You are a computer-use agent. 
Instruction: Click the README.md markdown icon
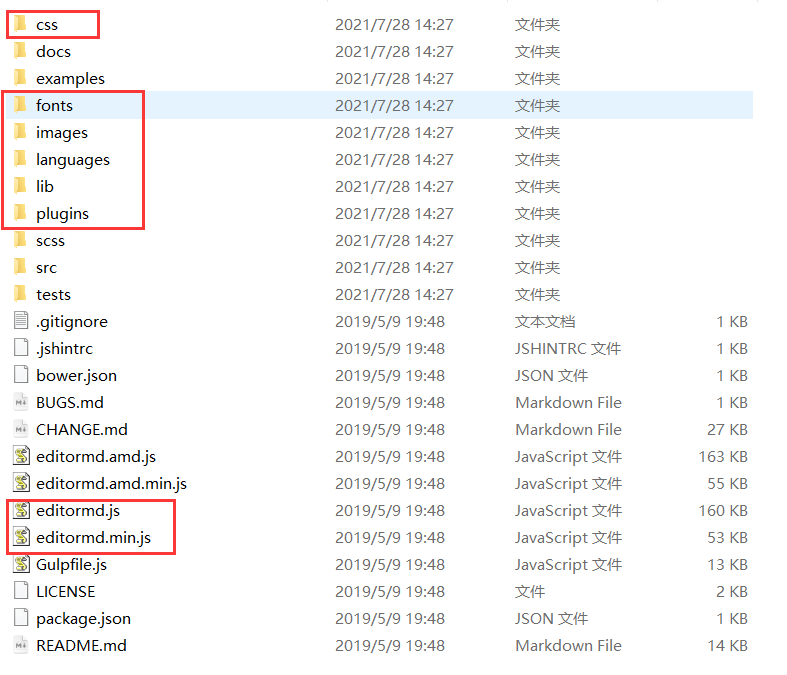pyautogui.click(x=21, y=645)
